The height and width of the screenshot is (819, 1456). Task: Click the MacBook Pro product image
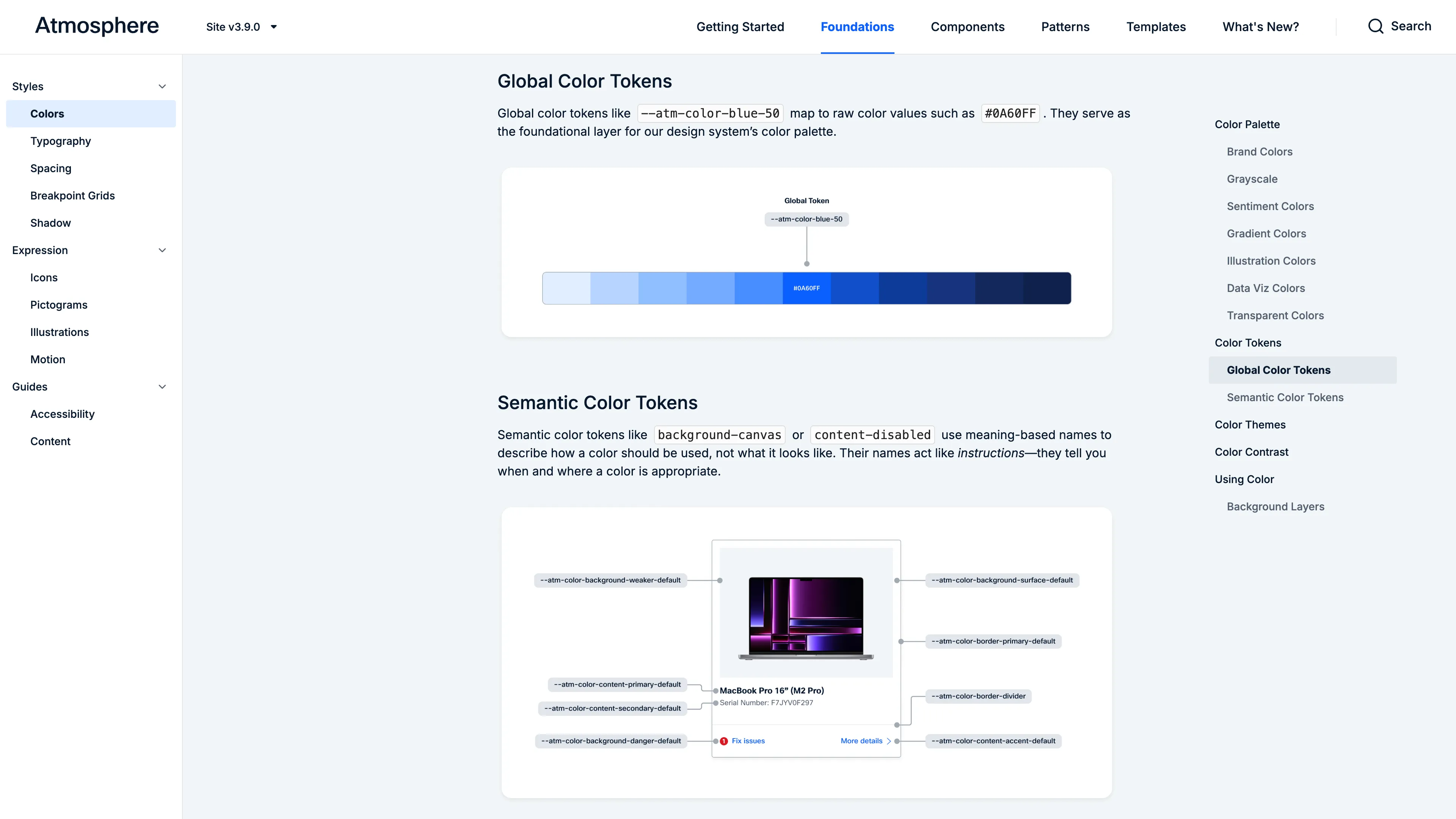[x=806, y=618]
